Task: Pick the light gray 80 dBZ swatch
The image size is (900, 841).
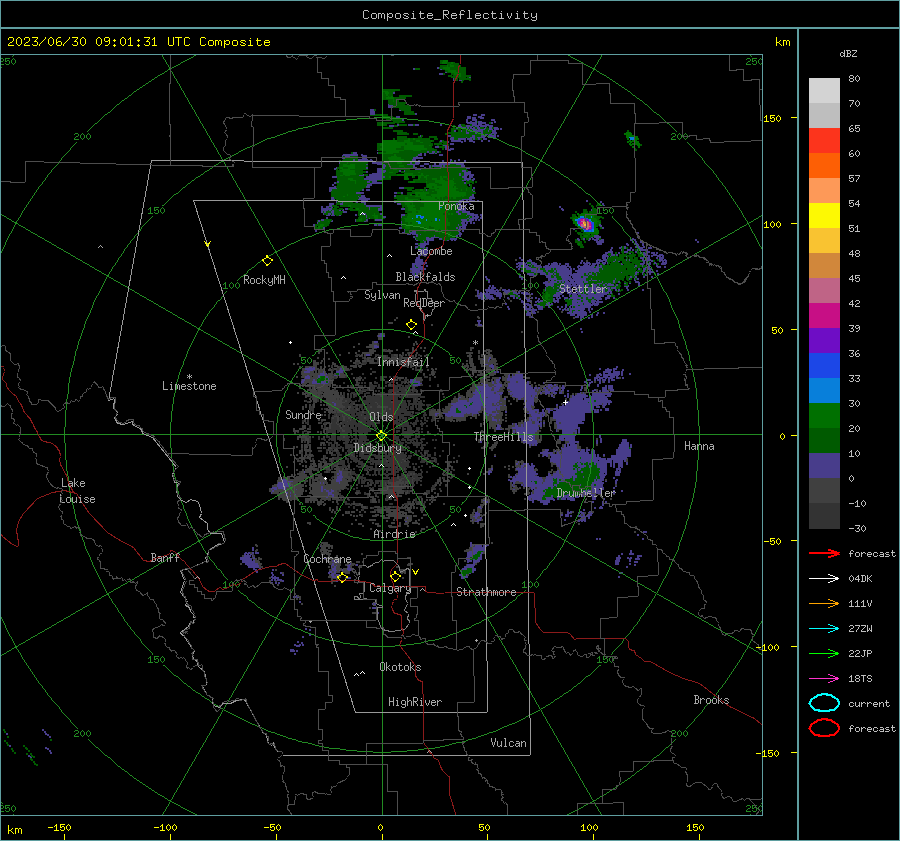Action: [x=824, y=90]
